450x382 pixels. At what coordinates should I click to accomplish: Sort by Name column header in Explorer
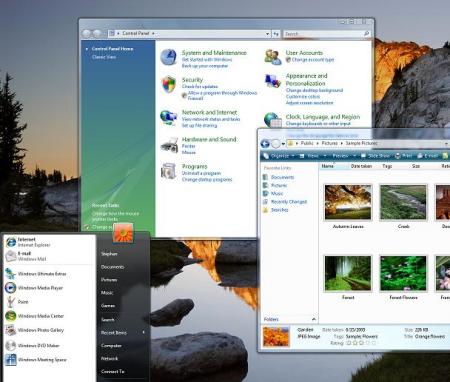pyautogui.click(x=333, y=166)
